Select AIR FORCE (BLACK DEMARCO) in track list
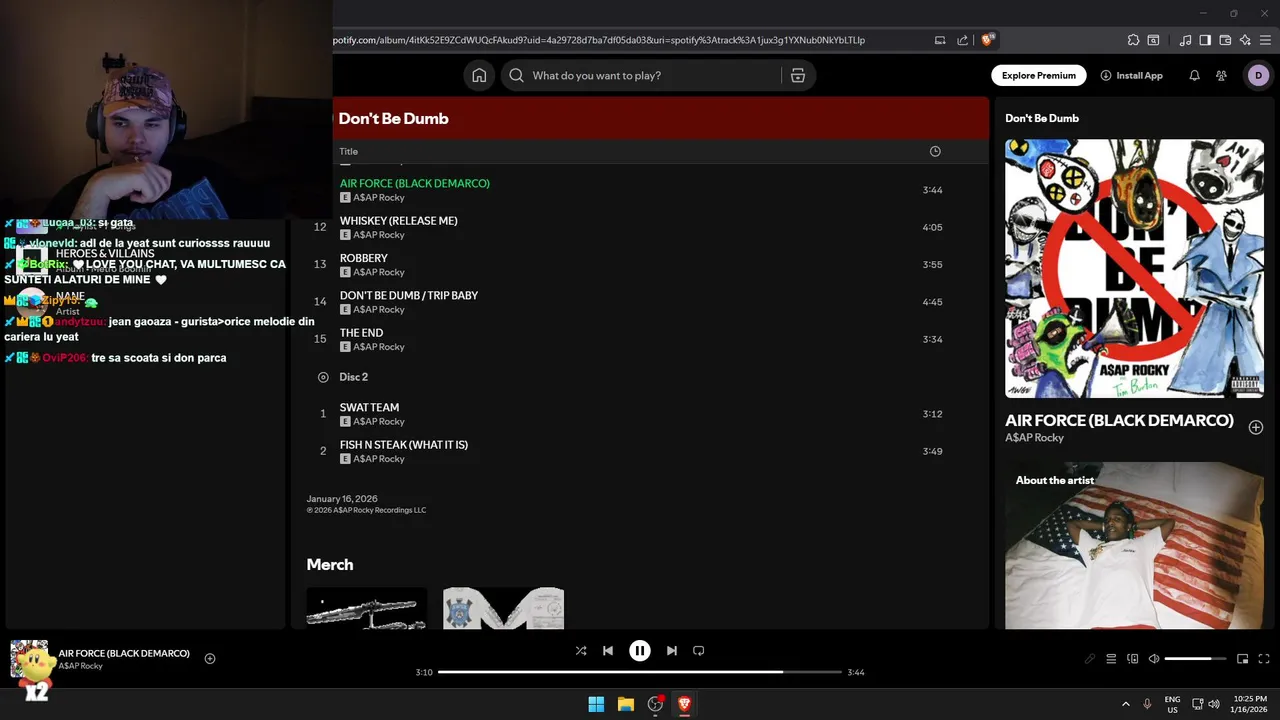This screenshot has height=720, width=1280. [x=415, y=184]
